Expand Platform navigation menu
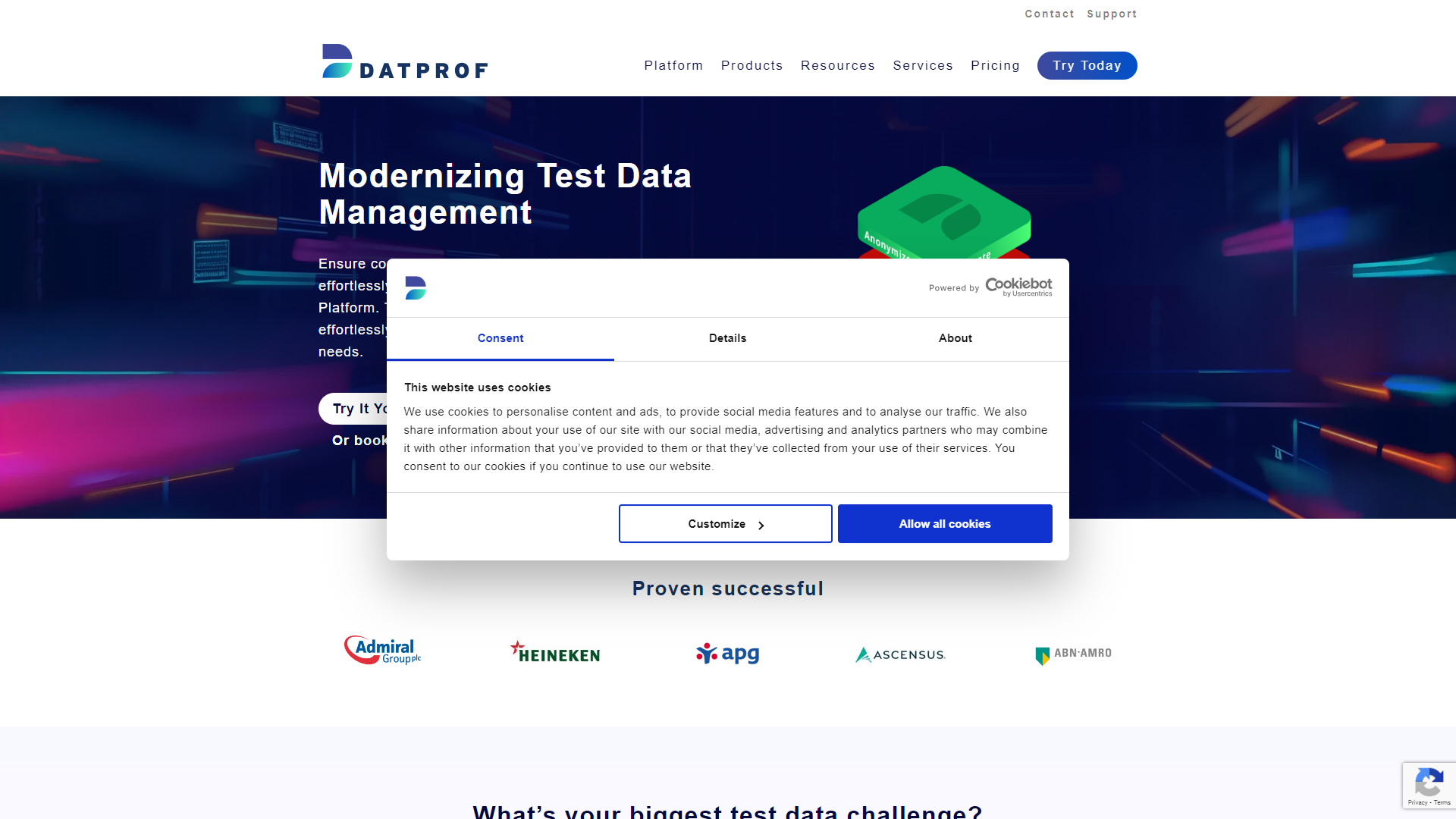This screenshot has height=819, width=1456. (673, 65)
